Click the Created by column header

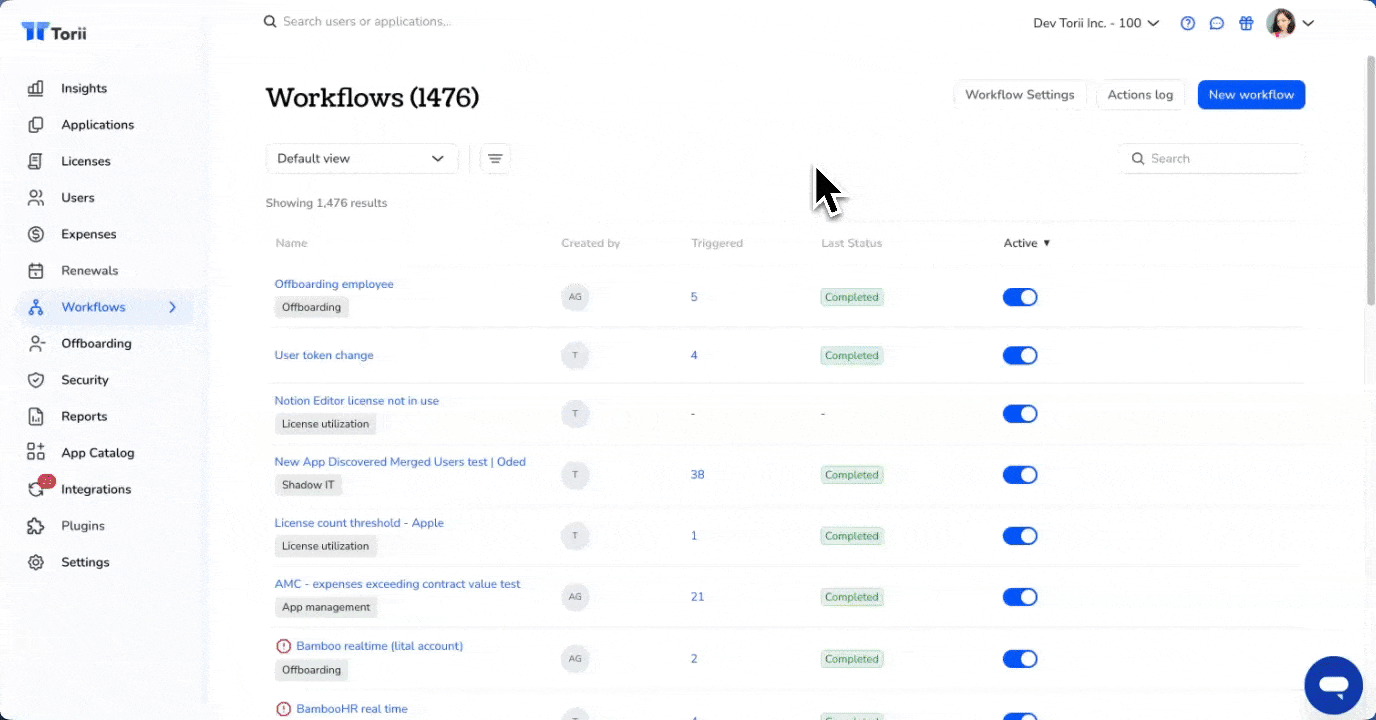[591, 243]
